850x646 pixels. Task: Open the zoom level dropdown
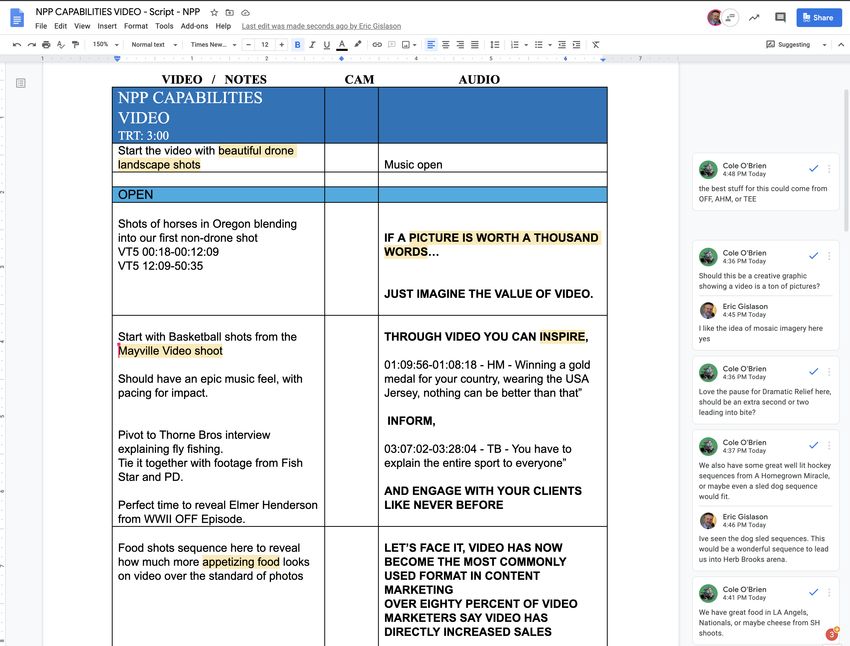point(105,44)
